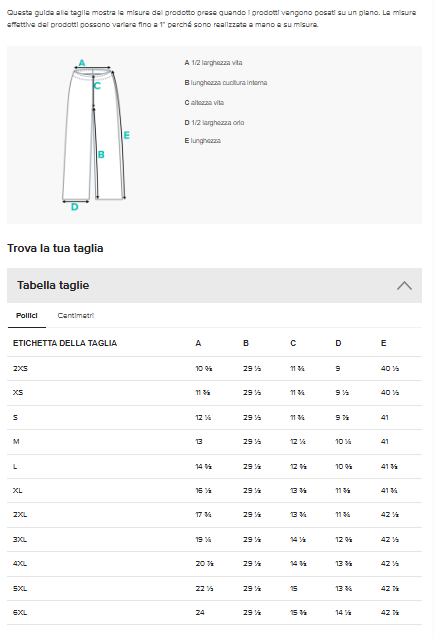The width and height of the screenshot is (434, 639).
Task: Click the teal letter C rise marker
Action: [x=97, y=86]
